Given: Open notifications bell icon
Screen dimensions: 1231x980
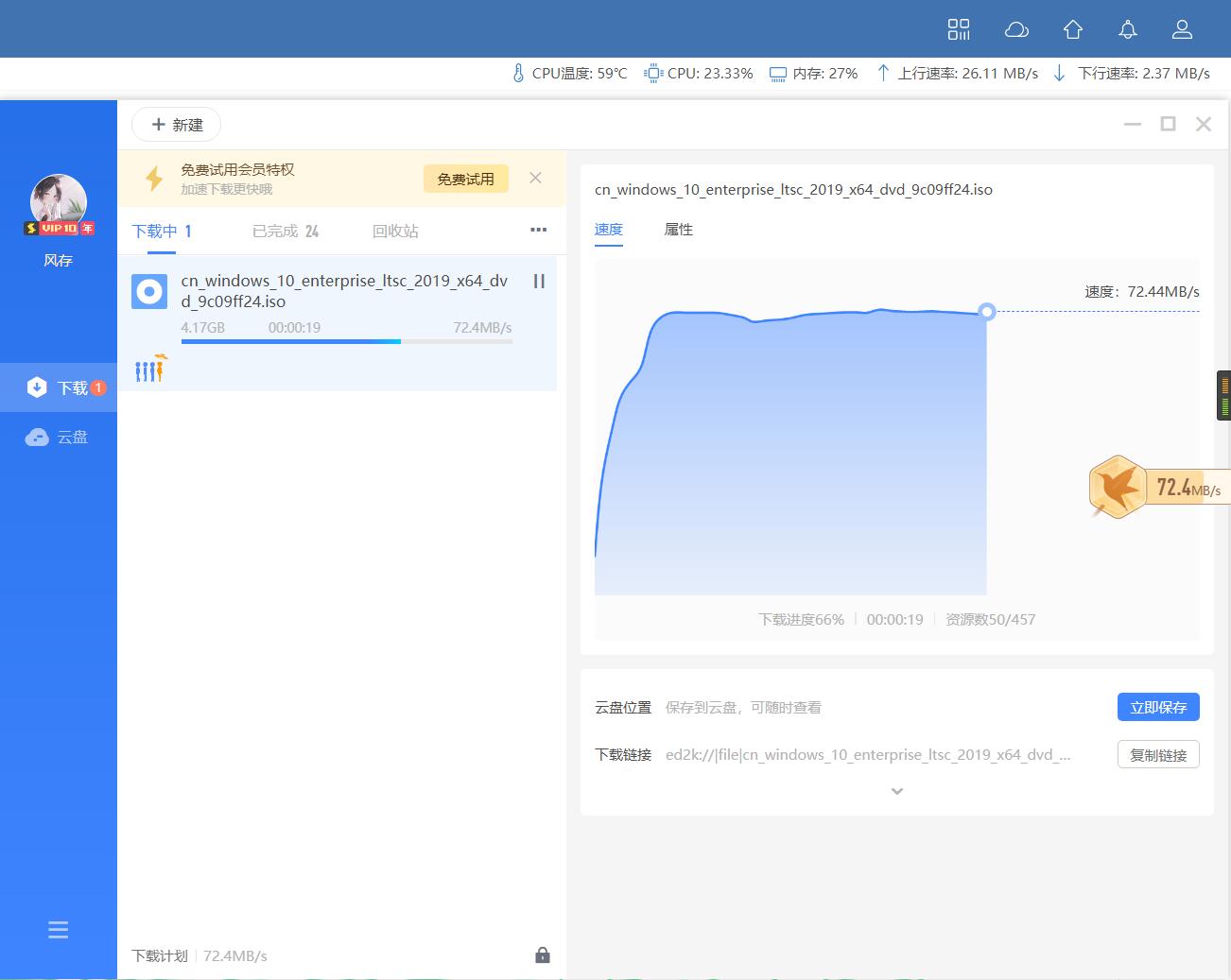Looking at the screenshot, I should point(1127,29).
